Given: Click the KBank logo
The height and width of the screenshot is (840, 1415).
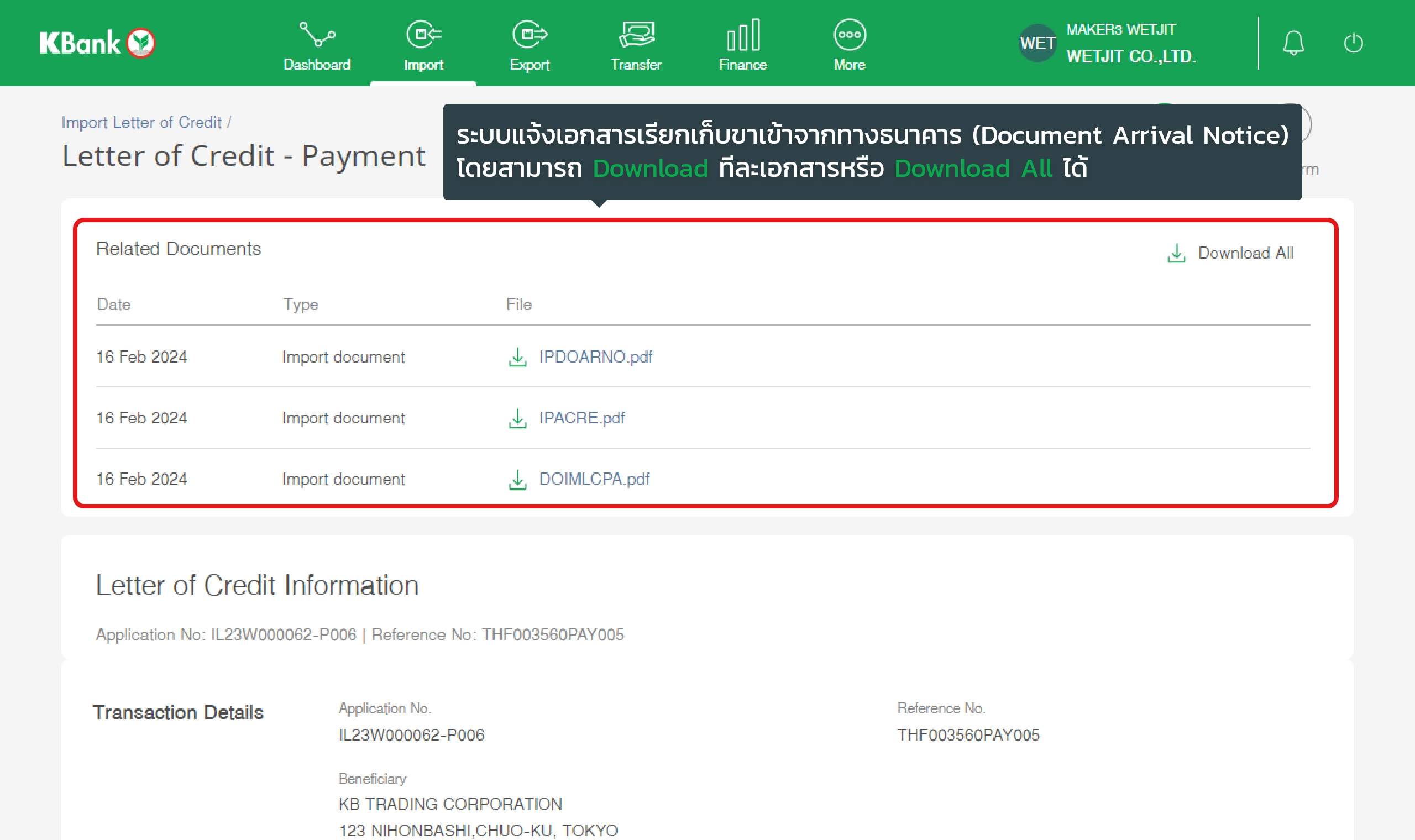Looking at the screenshot, I should pyautogui.click(x=97, y=43).
